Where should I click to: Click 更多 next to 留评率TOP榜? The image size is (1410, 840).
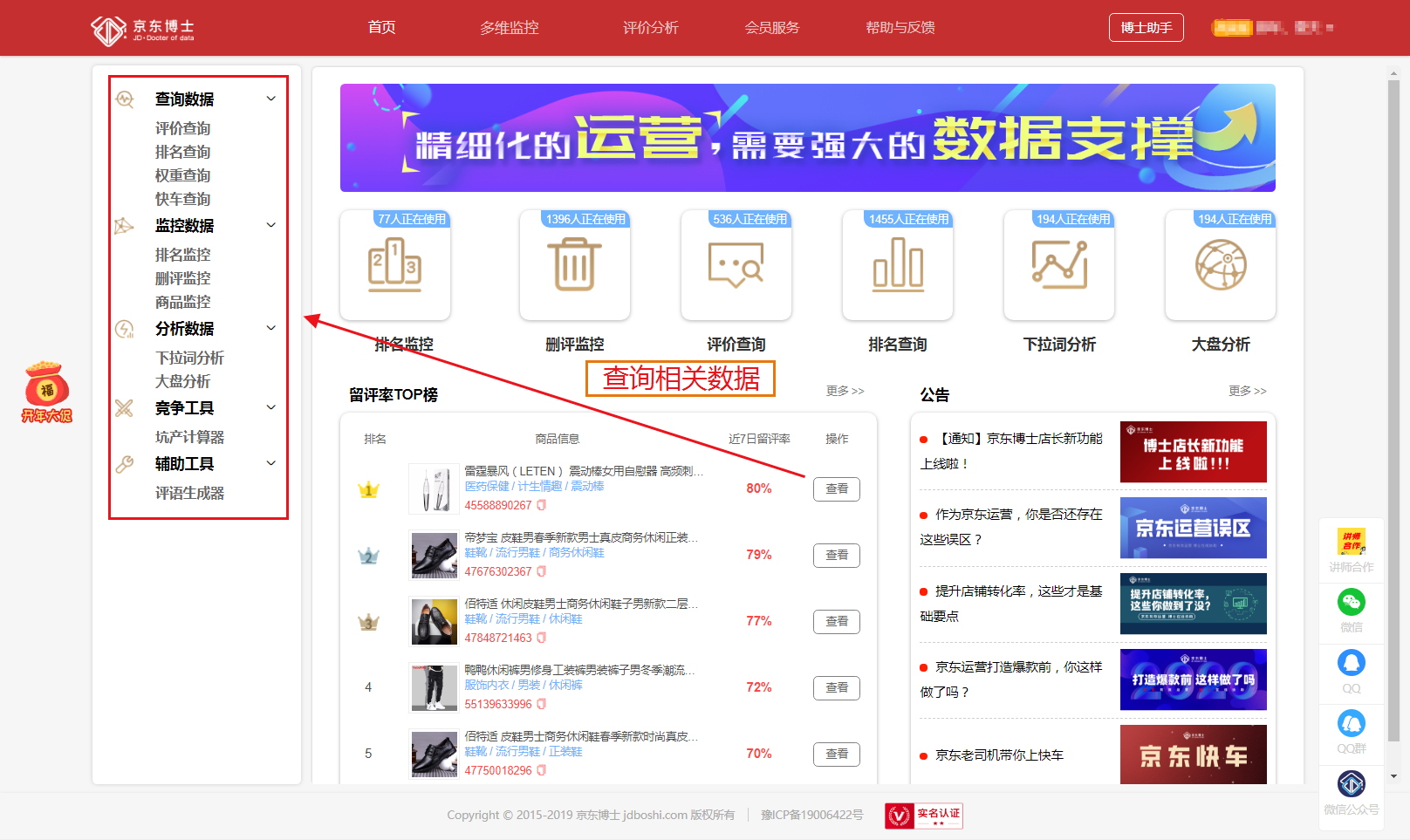click(x=845, y=391)
